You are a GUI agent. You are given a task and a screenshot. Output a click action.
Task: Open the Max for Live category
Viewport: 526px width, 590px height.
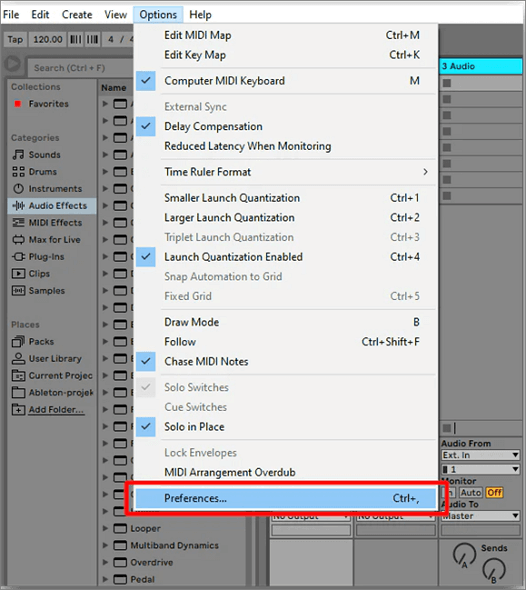tap(46, 240)
